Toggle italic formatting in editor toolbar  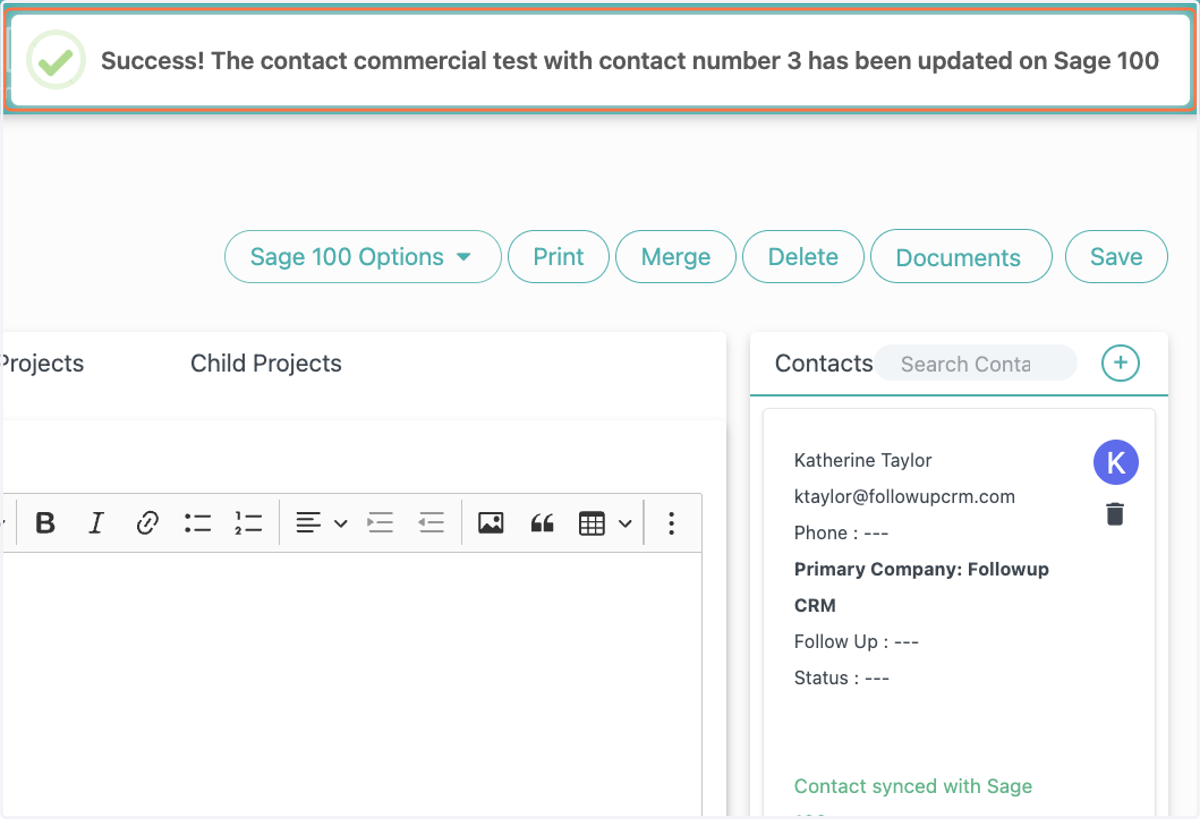96,523
